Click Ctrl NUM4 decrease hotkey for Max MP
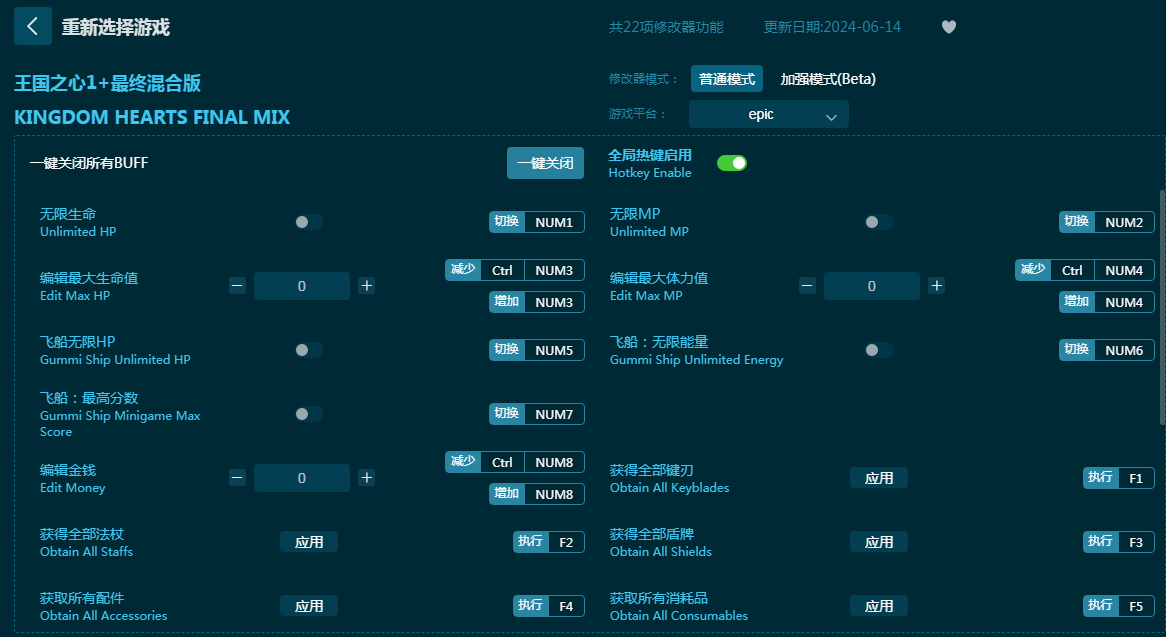The width and height of the screenshot is (1166, 637). coord(1085,270)
